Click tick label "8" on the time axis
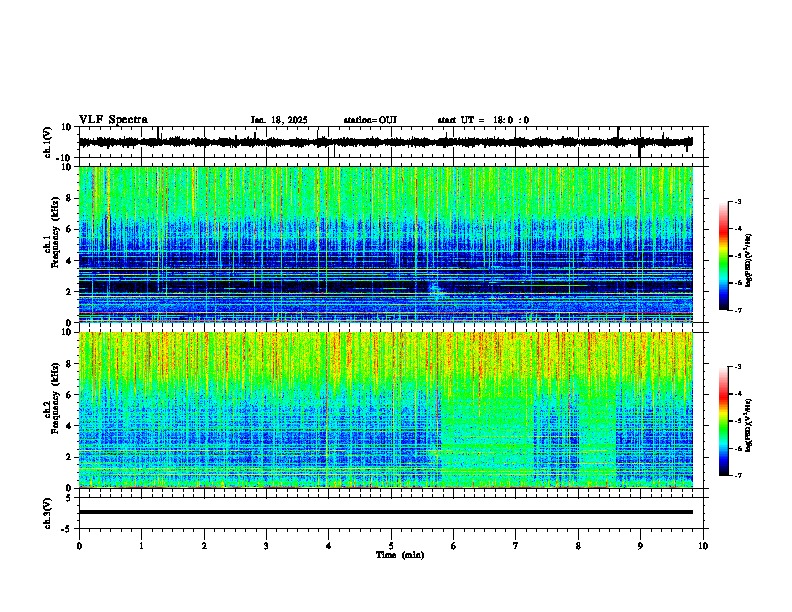 pos(578,546)
